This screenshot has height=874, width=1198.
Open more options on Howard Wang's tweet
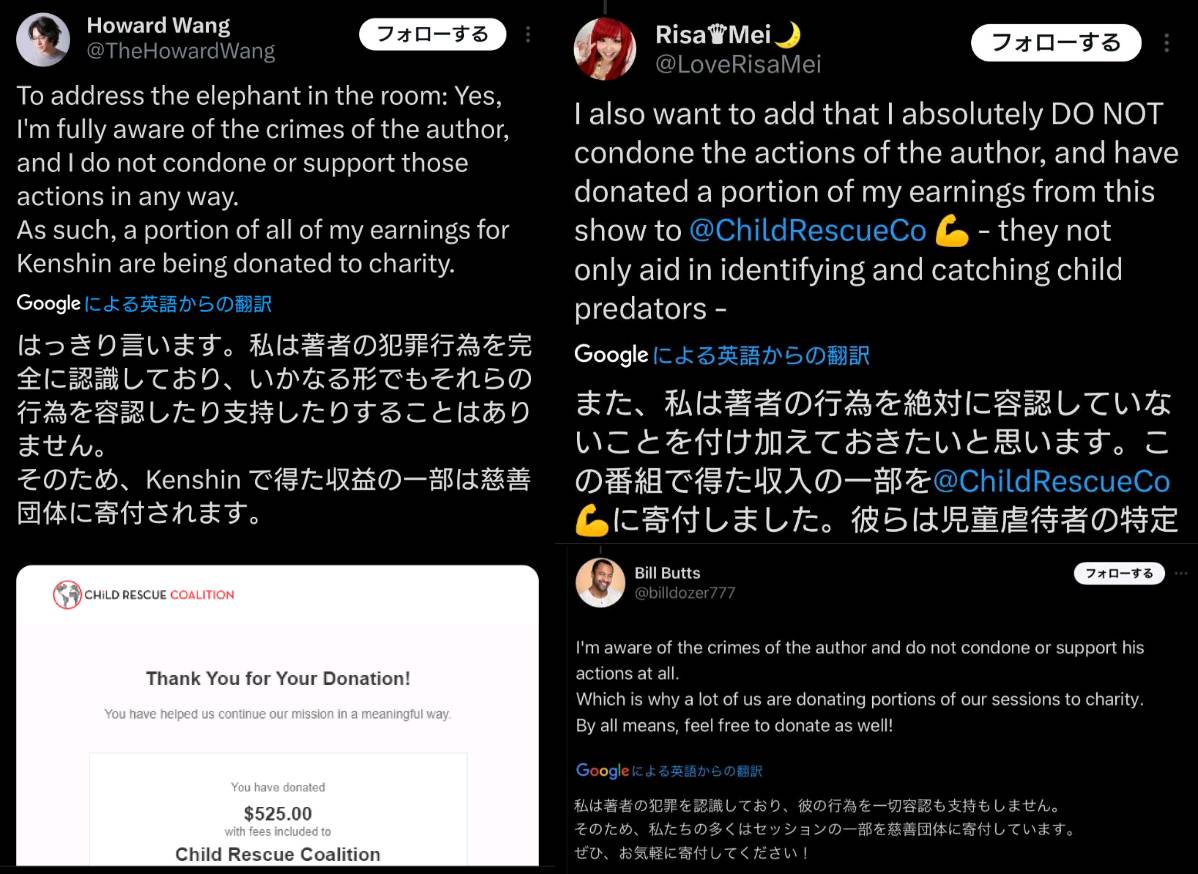tap(528, 34)
